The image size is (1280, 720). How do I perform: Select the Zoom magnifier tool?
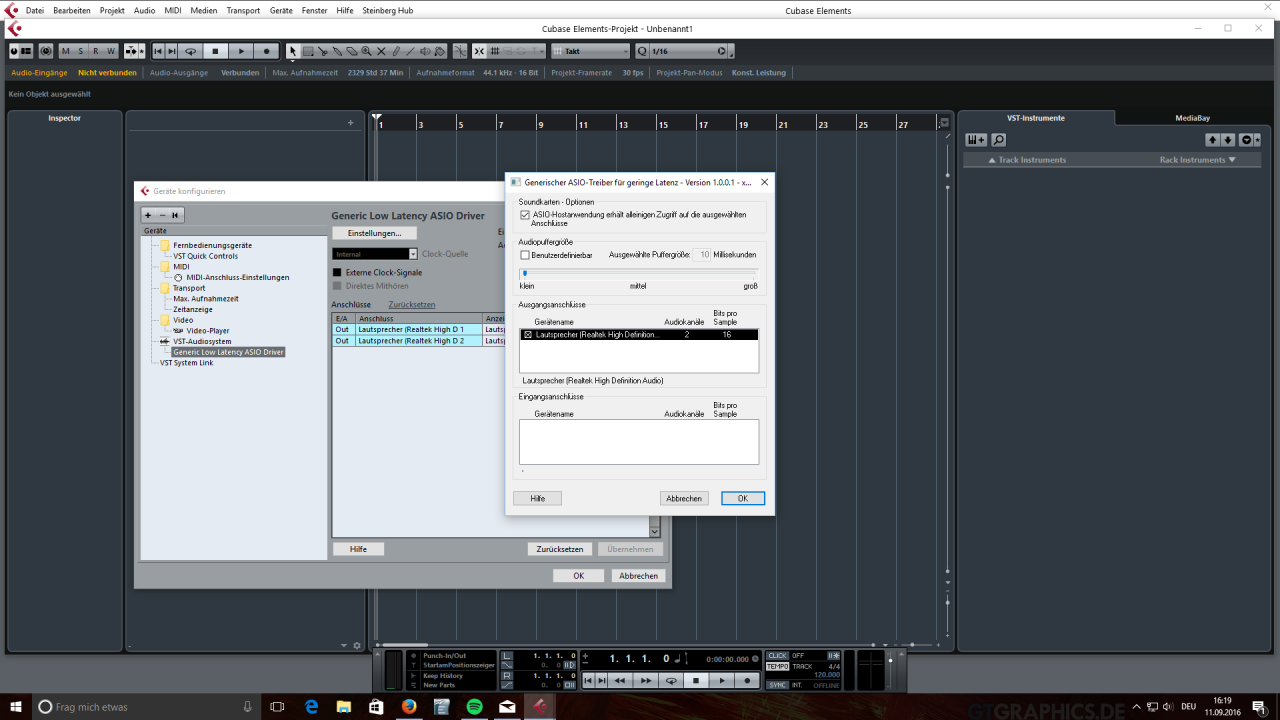(366, 51)
